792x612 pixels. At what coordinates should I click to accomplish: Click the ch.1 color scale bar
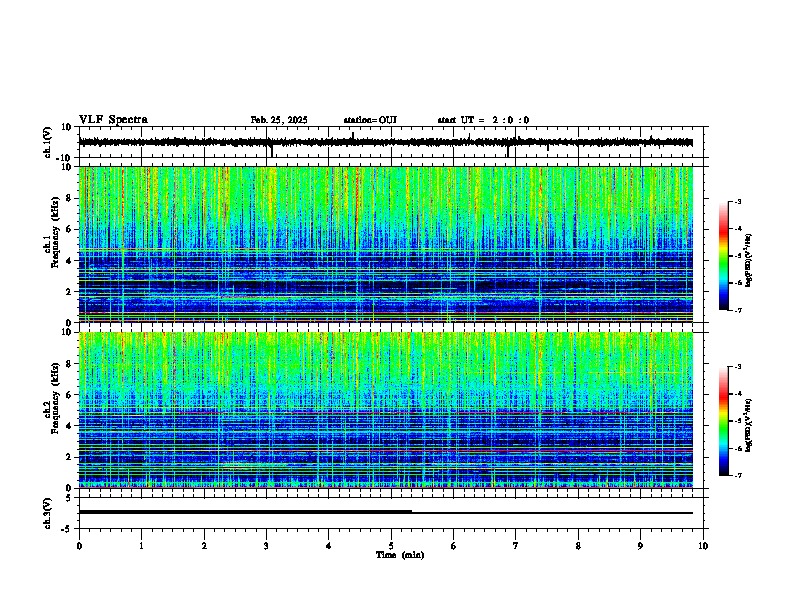[723, 256]
